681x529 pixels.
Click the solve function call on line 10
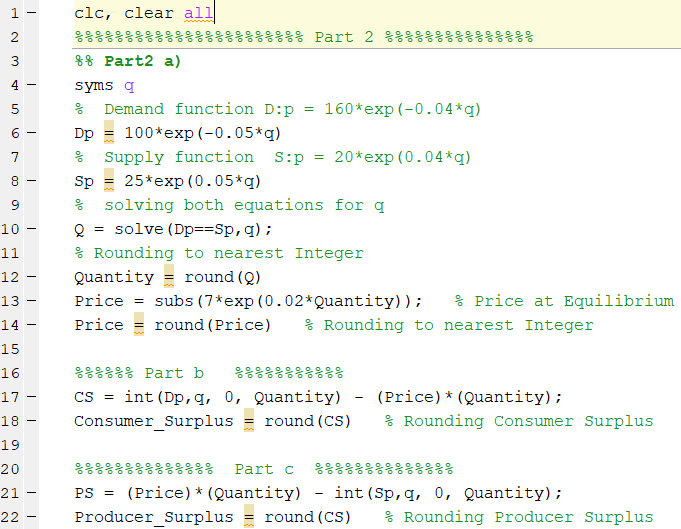point(133,229)
